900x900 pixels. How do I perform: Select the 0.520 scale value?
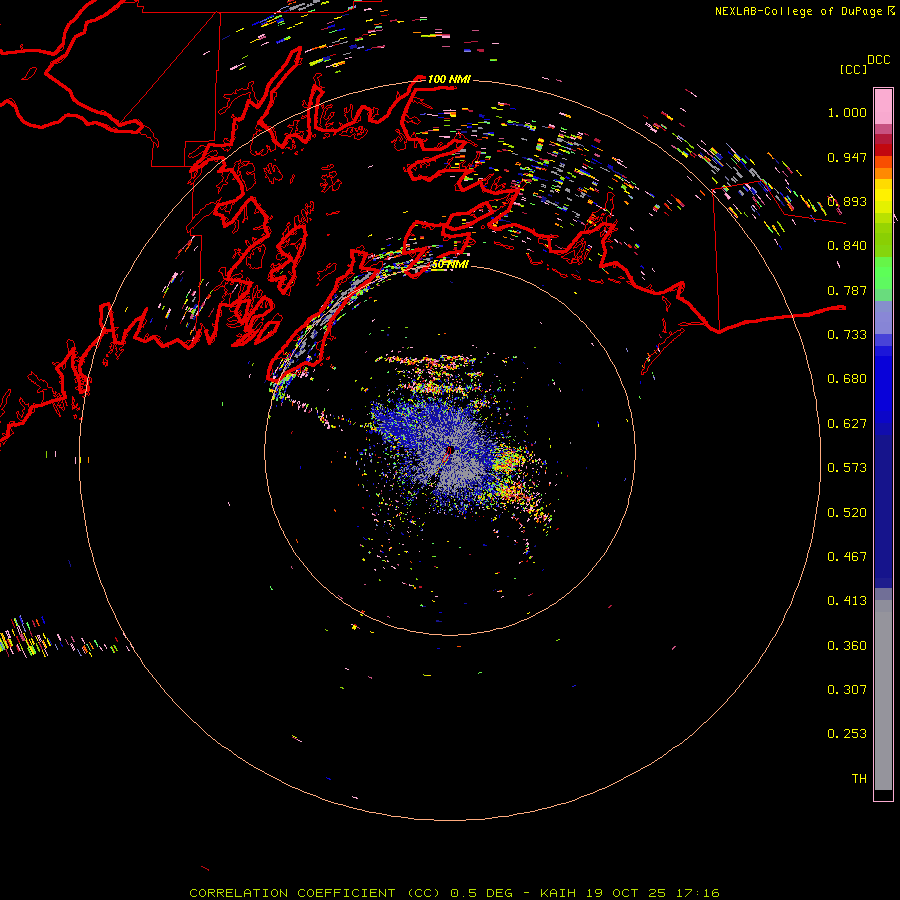pos(847,513)
